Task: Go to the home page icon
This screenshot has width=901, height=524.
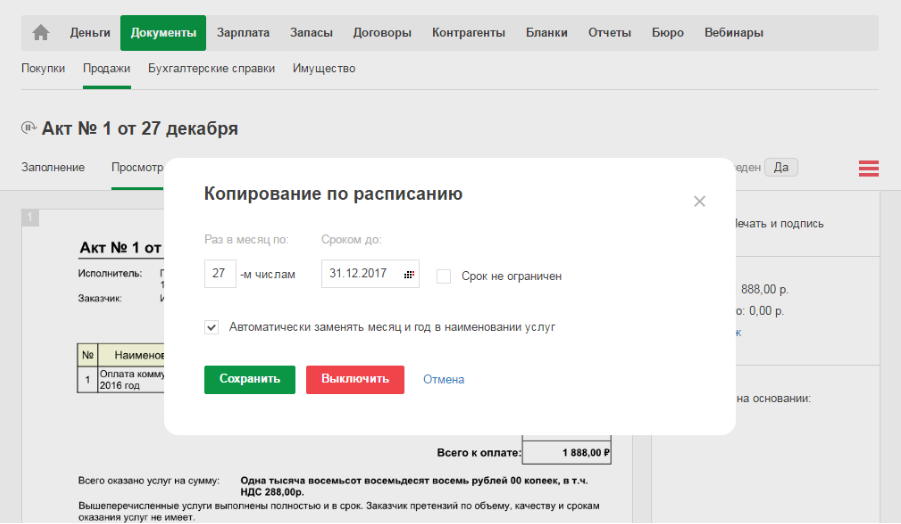Action: (x=41, y=33)
